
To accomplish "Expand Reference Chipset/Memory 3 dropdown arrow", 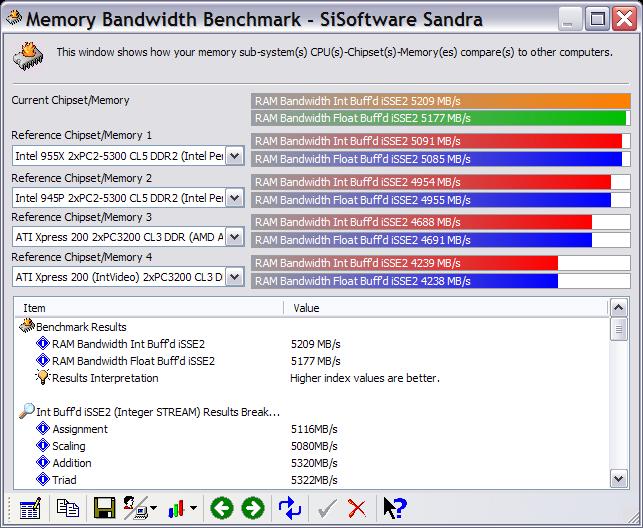I will [235, 237].
